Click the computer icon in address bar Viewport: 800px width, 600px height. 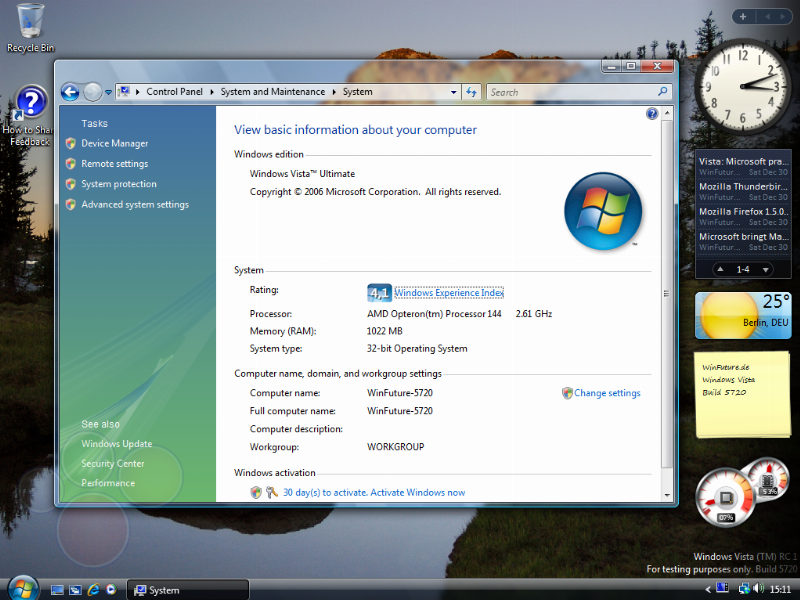click(124, 92)
